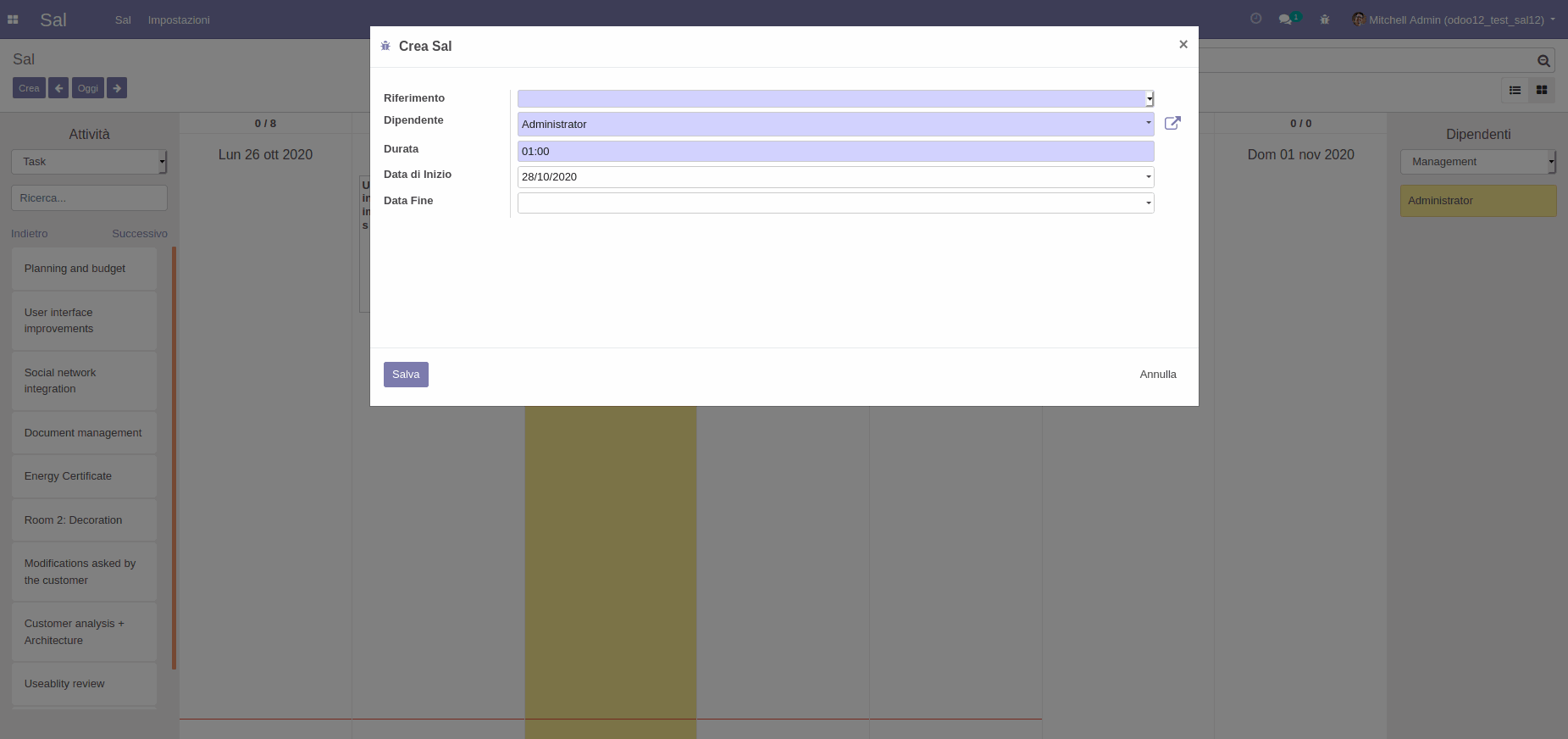Image resolution: width=1568 pixels, height=739 pixels.
Task: Select the Administrator employee card
Action: tap(1478, 201)
